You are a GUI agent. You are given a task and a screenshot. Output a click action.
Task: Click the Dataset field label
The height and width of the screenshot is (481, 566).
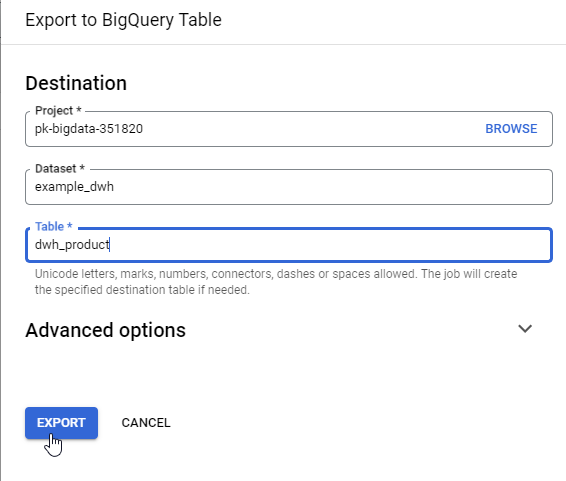[60, 169]
